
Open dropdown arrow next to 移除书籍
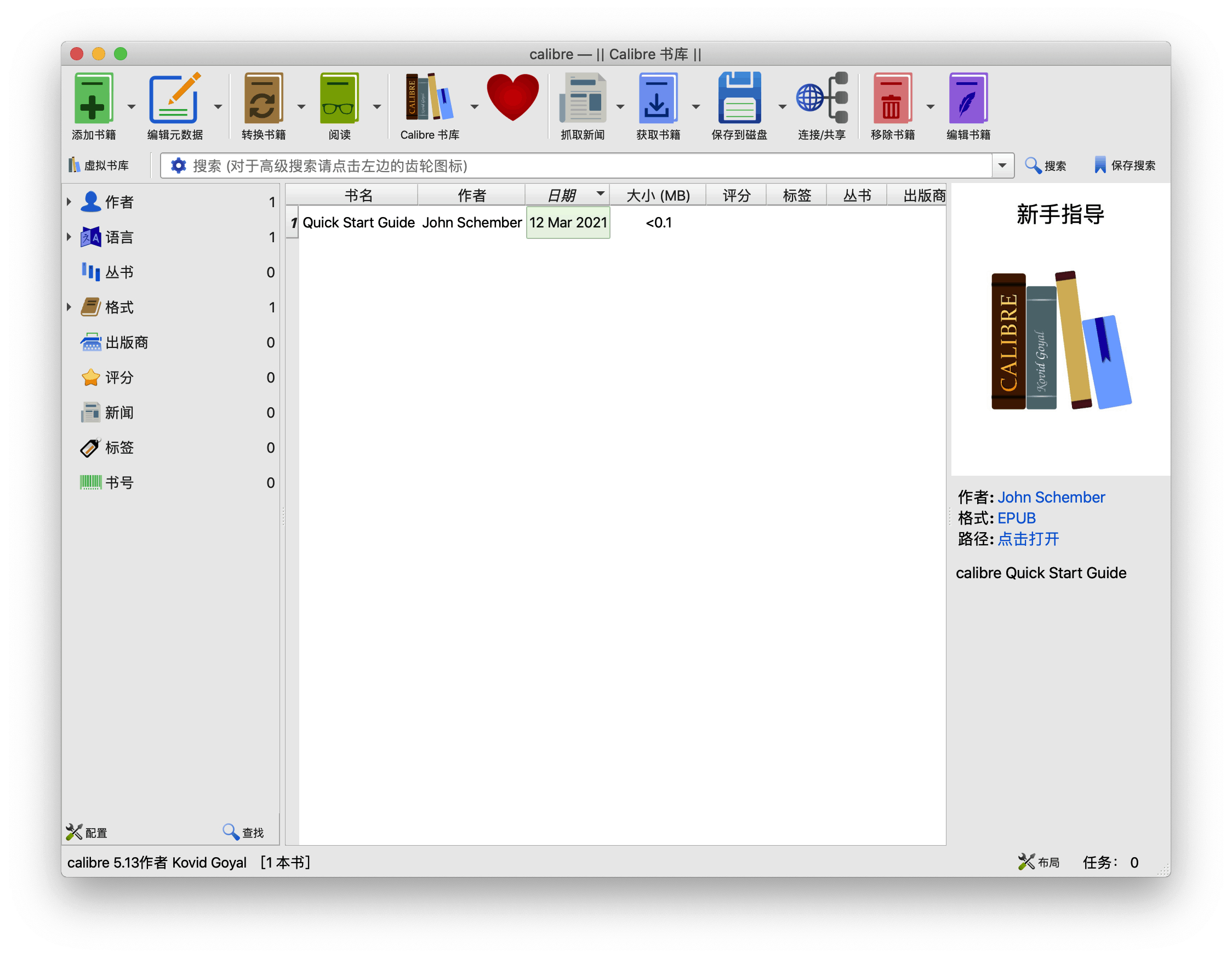pyautogui.click(x=930, y=106)
